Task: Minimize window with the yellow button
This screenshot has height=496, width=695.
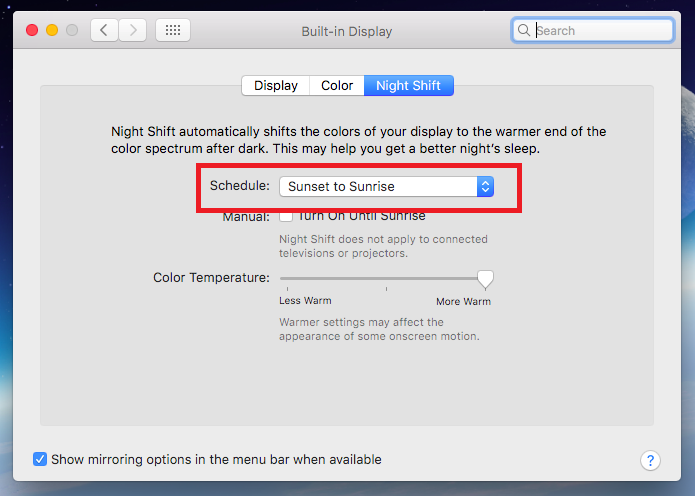Action: point(52,30)
